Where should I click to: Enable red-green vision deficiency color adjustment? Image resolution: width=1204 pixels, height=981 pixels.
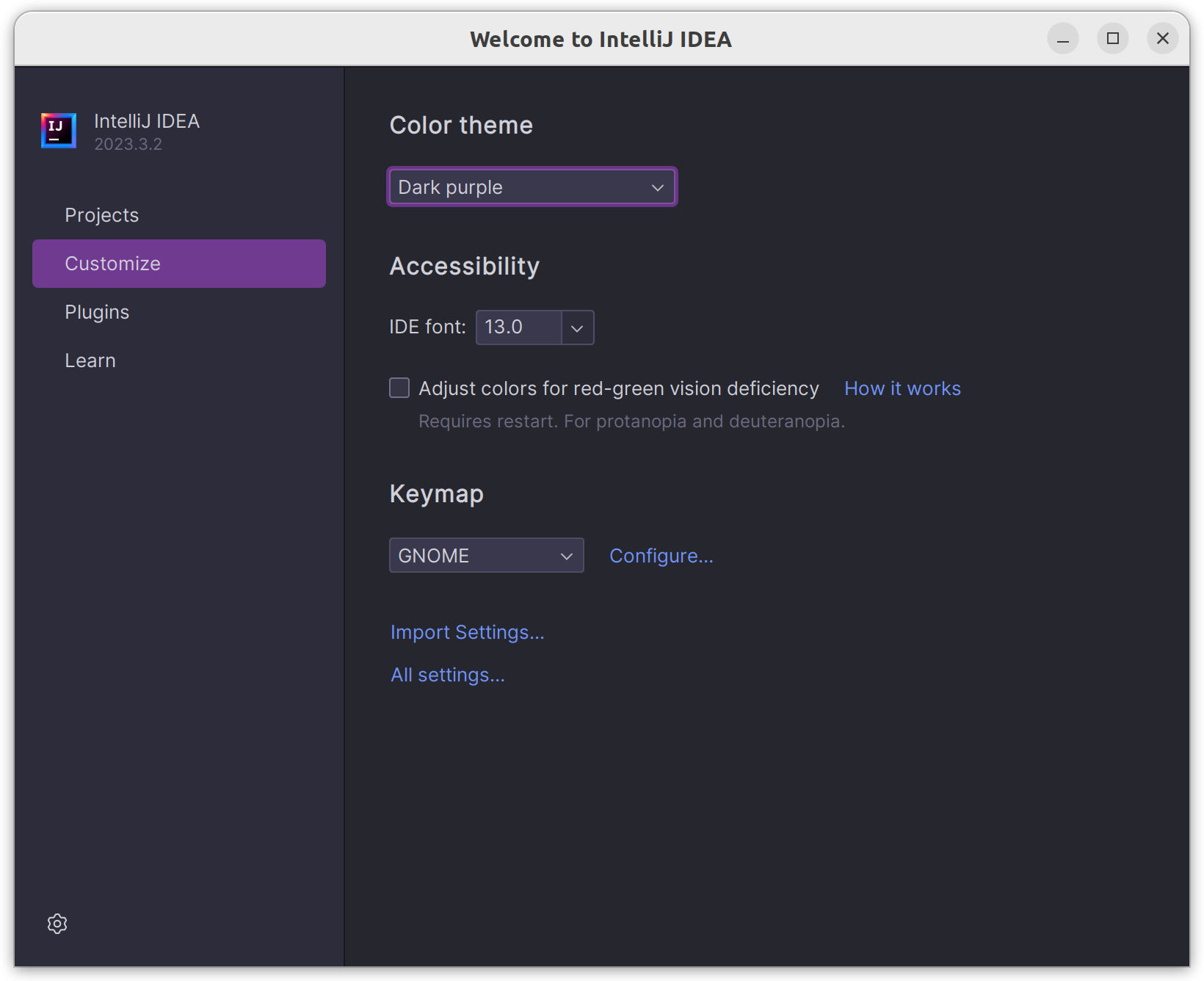click(399, 388)
